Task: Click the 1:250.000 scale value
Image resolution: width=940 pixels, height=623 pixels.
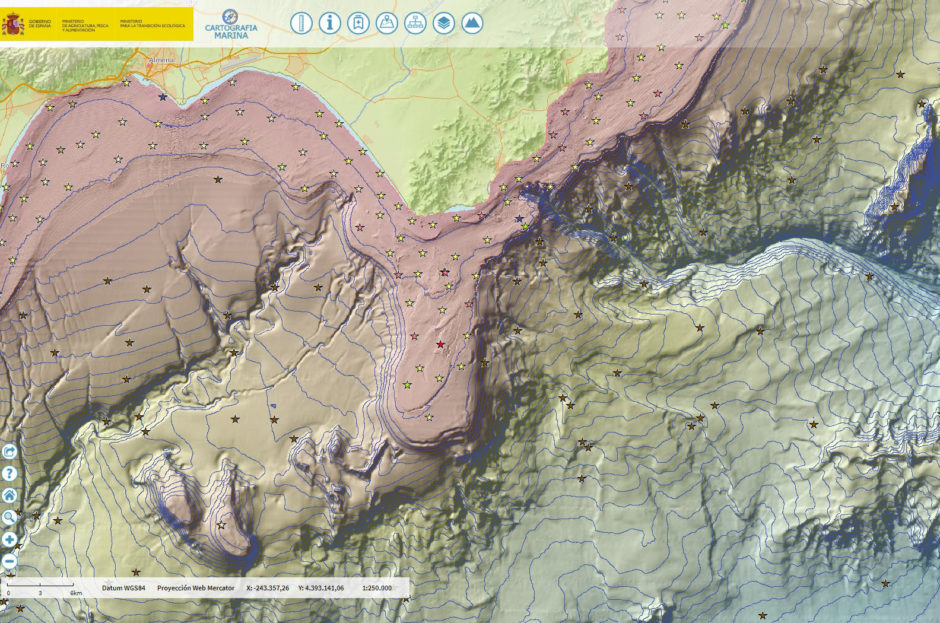Action: point(377,588)
